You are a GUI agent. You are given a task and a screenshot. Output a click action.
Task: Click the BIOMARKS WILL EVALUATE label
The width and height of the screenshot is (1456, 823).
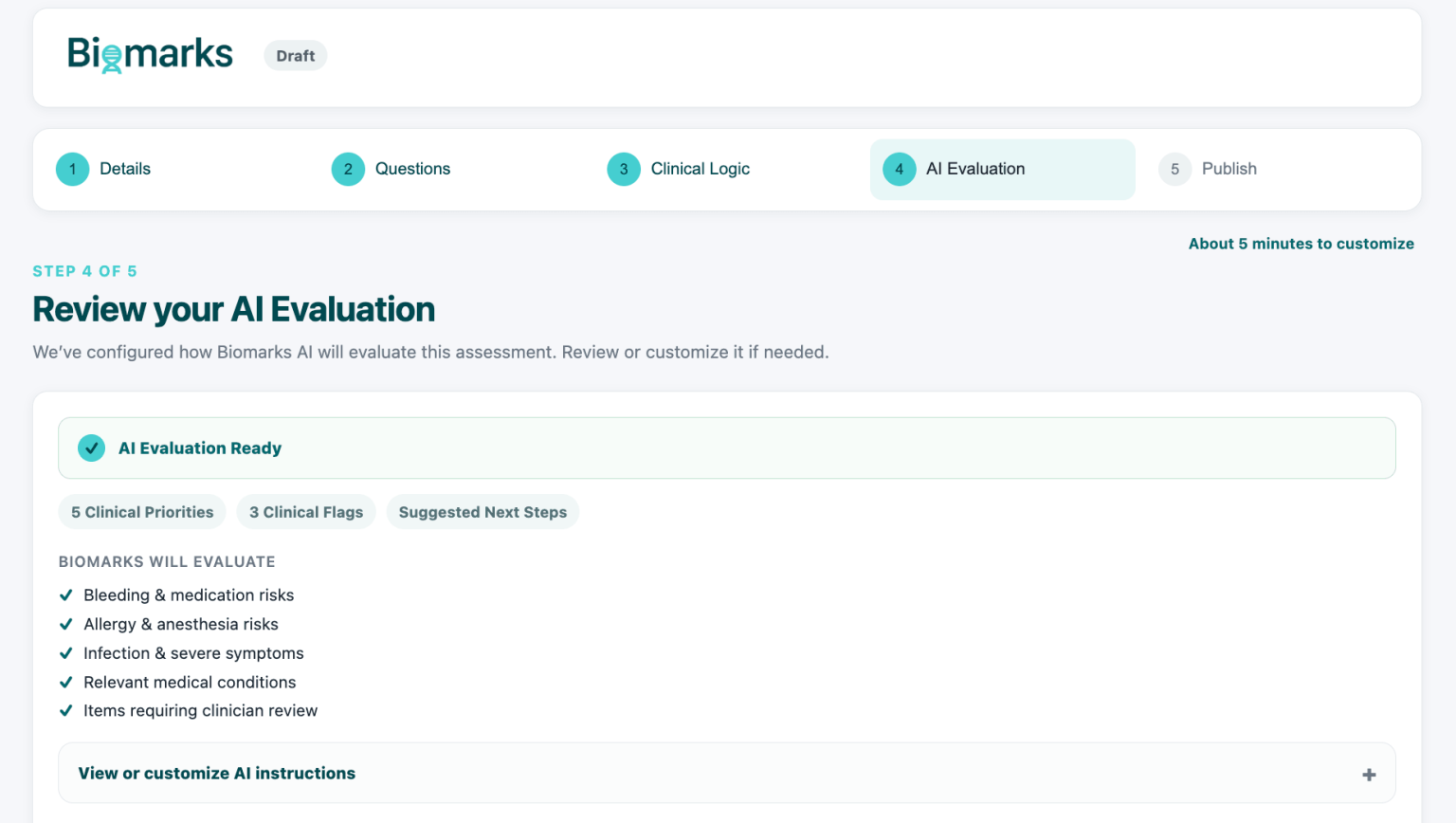tap(167, 561)
